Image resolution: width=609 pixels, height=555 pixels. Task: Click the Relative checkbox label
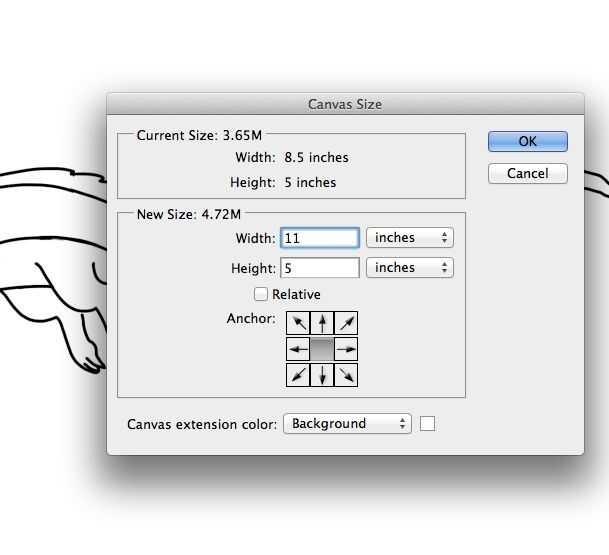pos(296,294)
